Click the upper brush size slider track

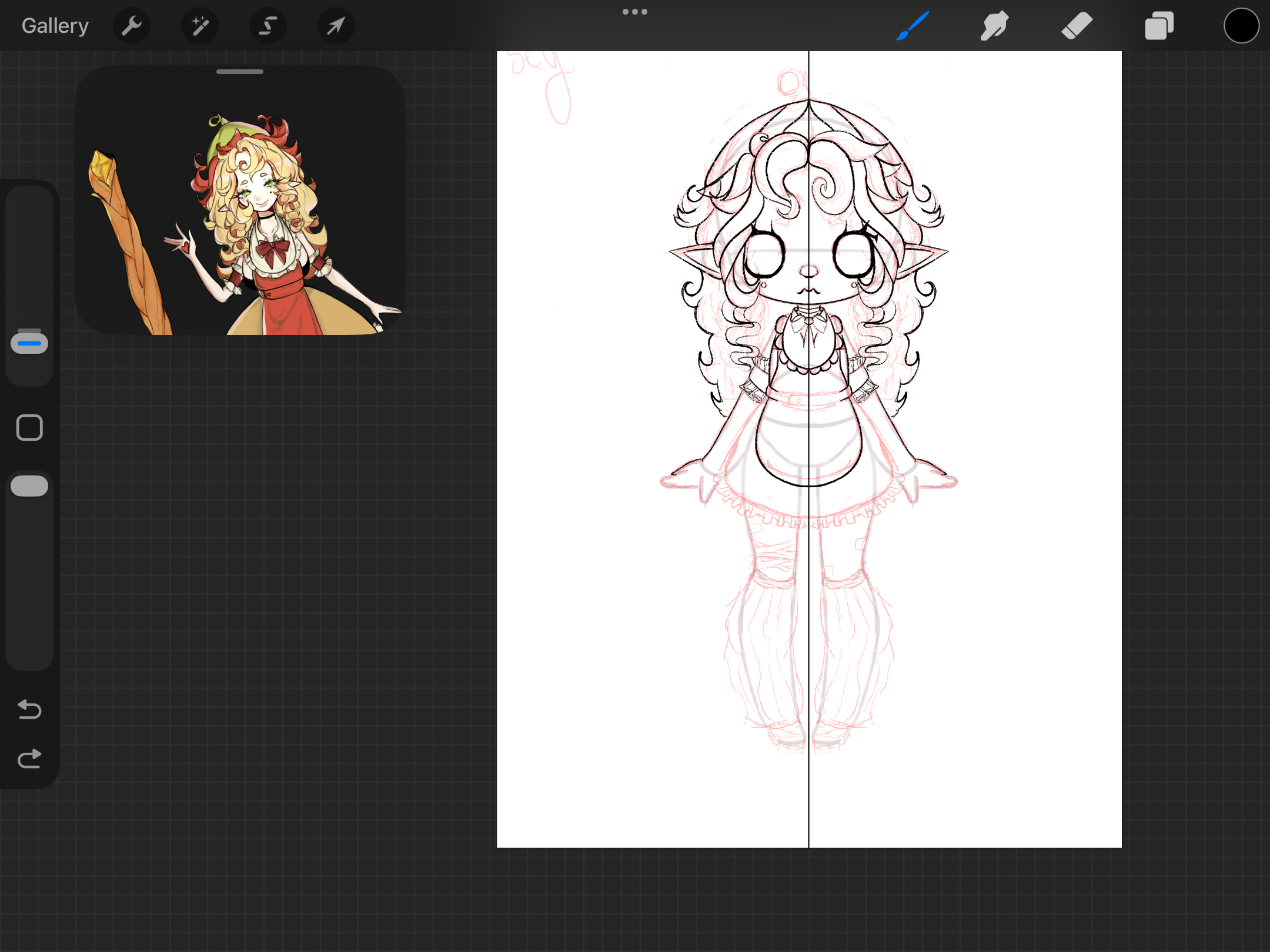pos(29,253)
